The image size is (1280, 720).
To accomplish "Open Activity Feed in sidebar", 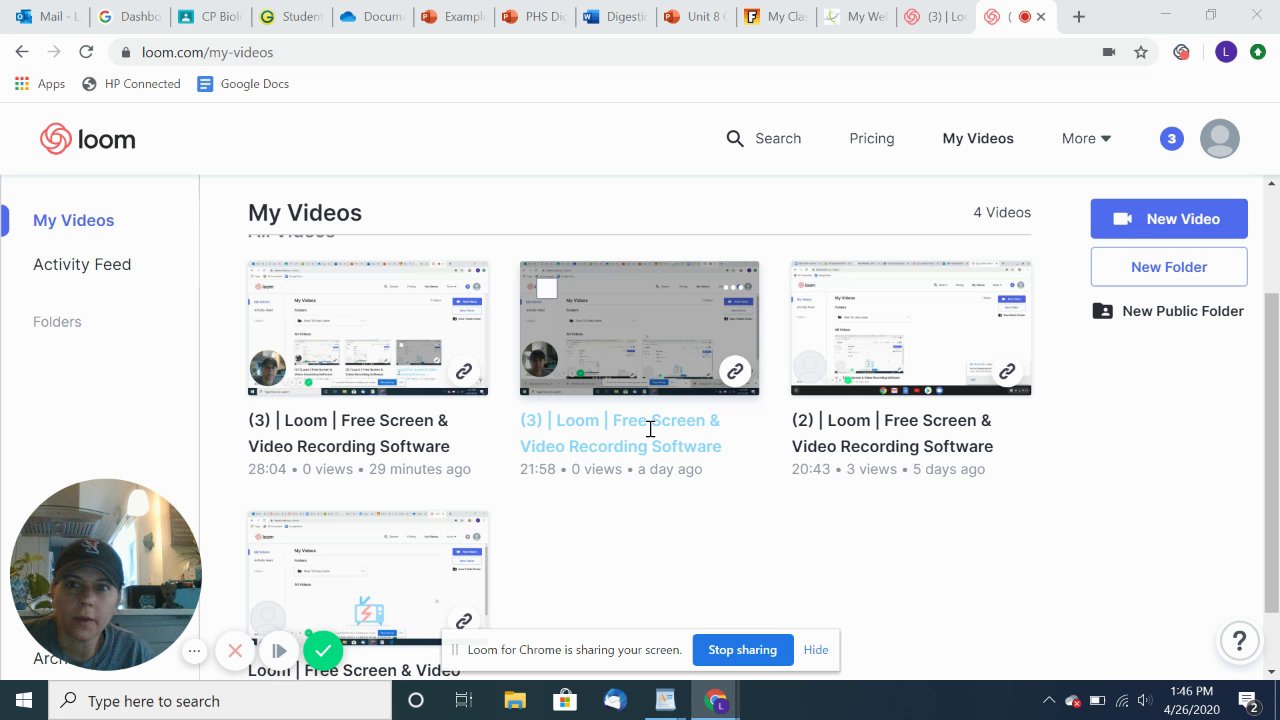I will 82,265.
